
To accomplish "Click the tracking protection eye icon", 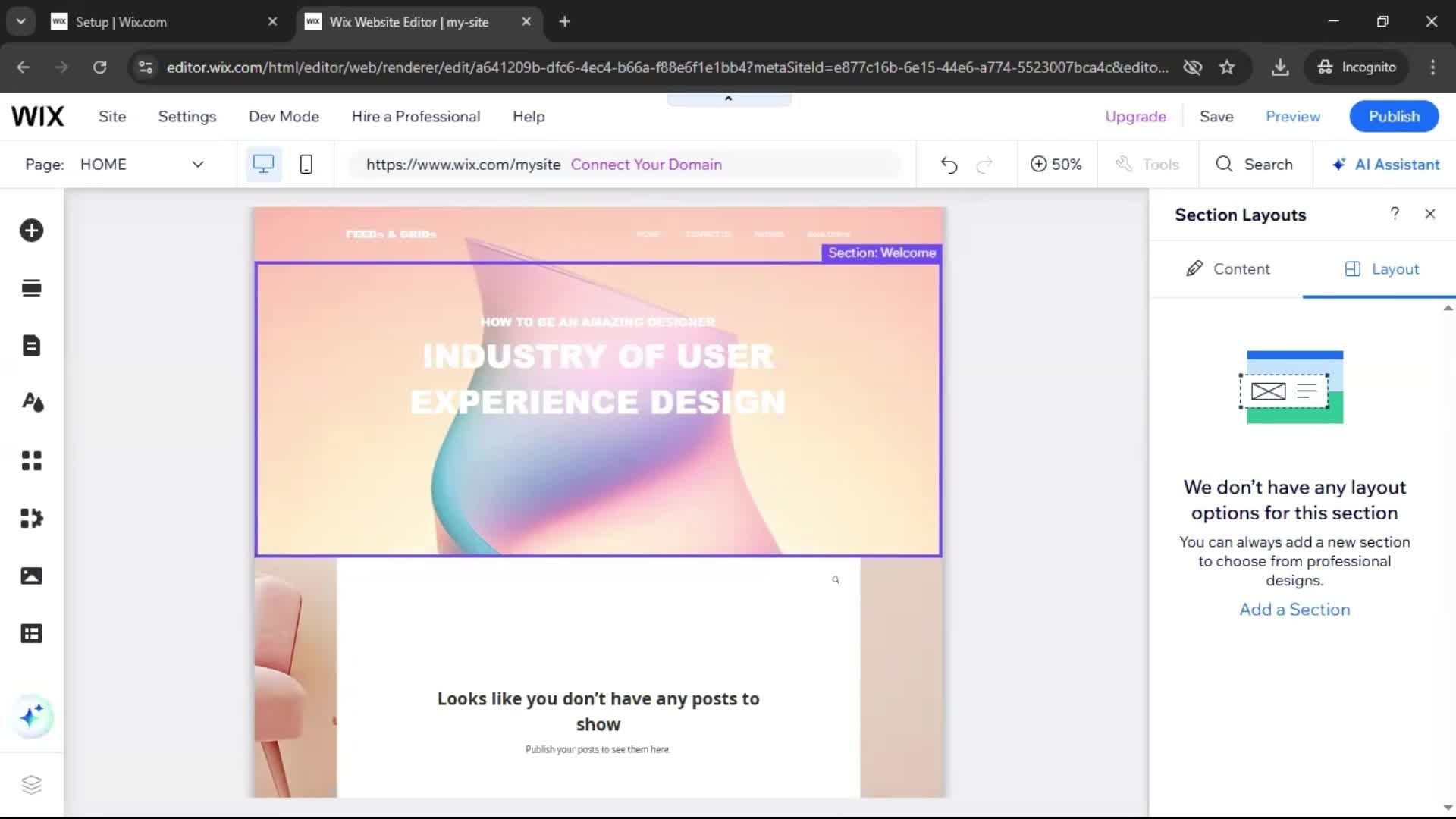I will click(1192, 67).
